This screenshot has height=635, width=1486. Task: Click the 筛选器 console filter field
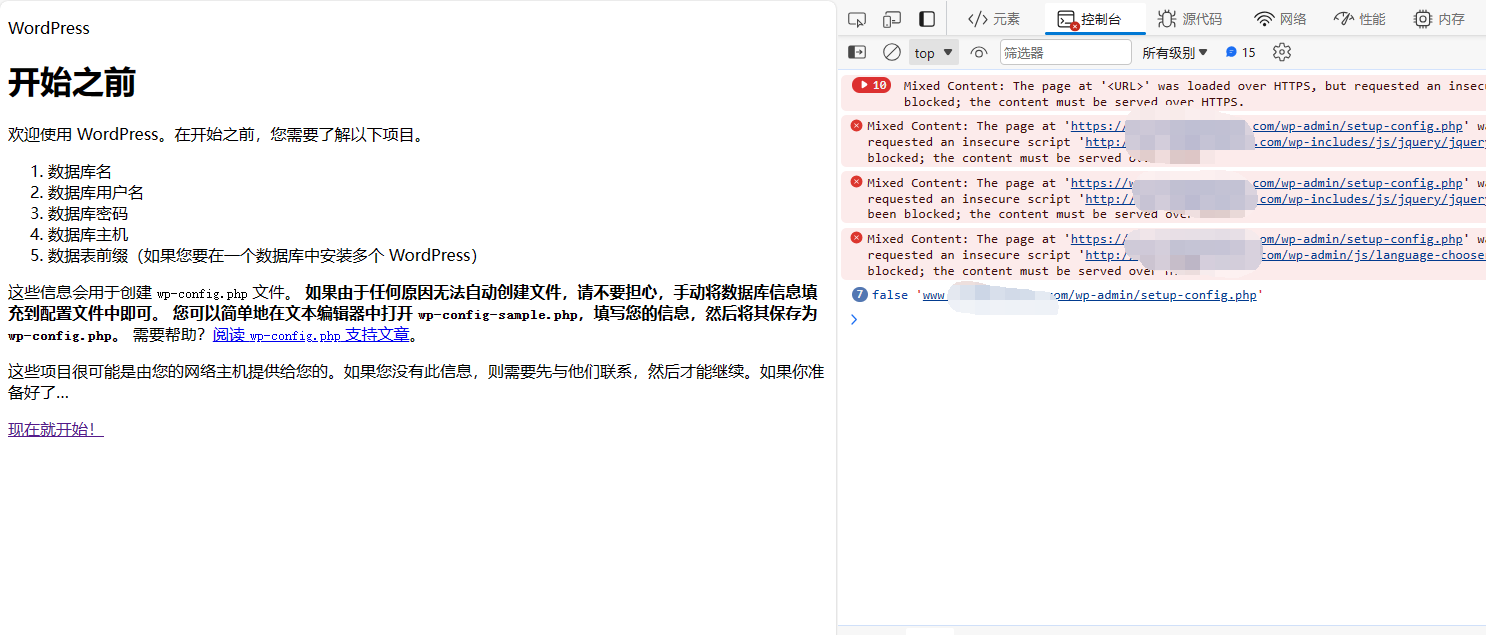tap(1064, 51)
